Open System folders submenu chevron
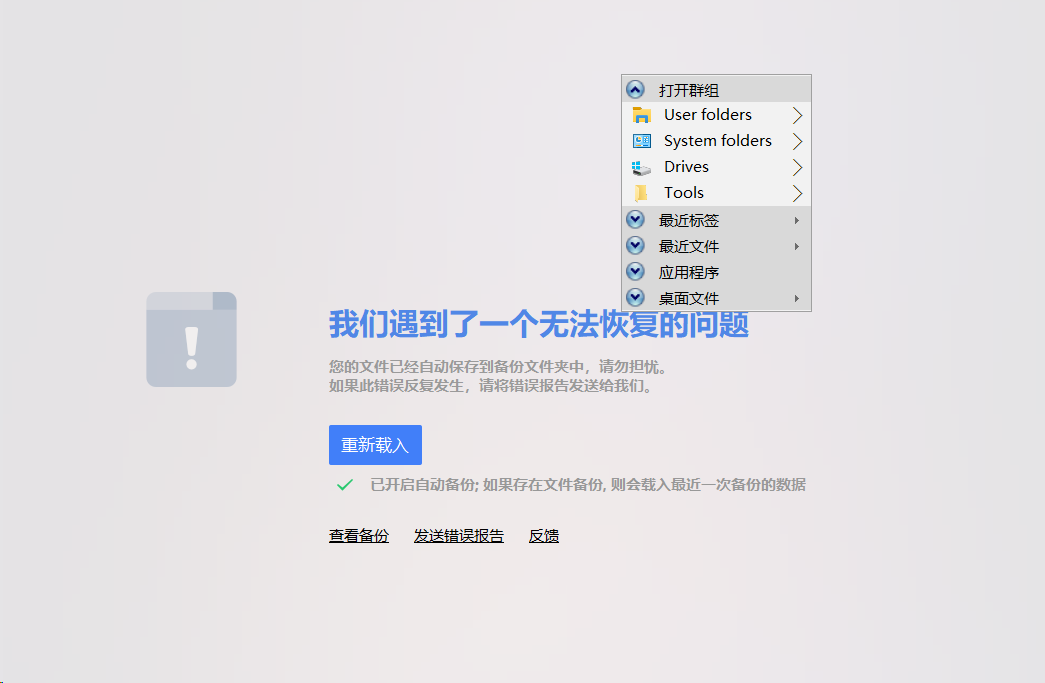 (797, 141)
